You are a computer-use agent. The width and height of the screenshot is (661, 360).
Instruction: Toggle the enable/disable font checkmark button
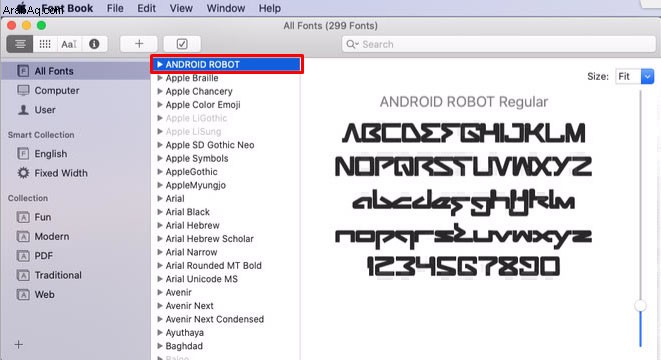click(182, 43)
